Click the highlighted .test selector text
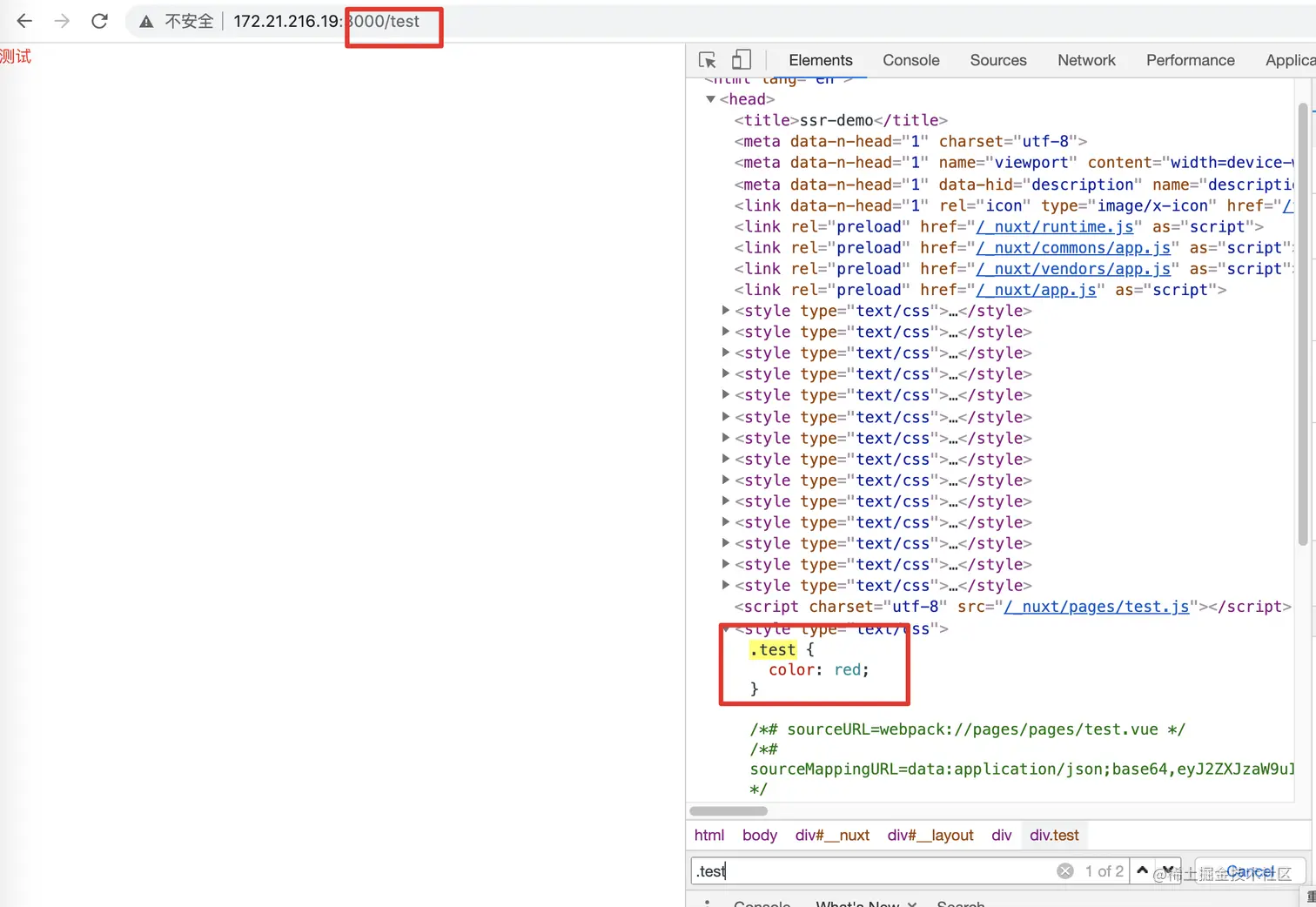The height and width of the screenshot is (907, 1316). coord(773,649)
